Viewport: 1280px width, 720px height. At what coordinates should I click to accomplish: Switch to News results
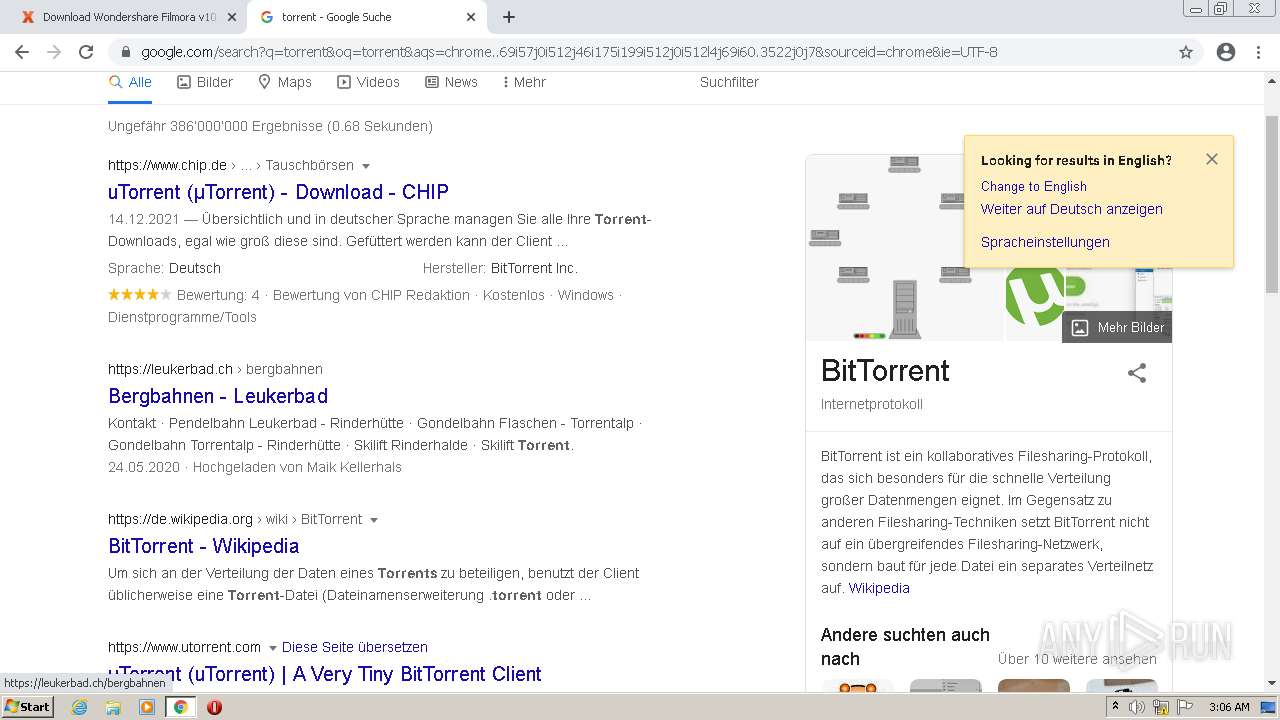pyautogui.click(x=451, y=82)
